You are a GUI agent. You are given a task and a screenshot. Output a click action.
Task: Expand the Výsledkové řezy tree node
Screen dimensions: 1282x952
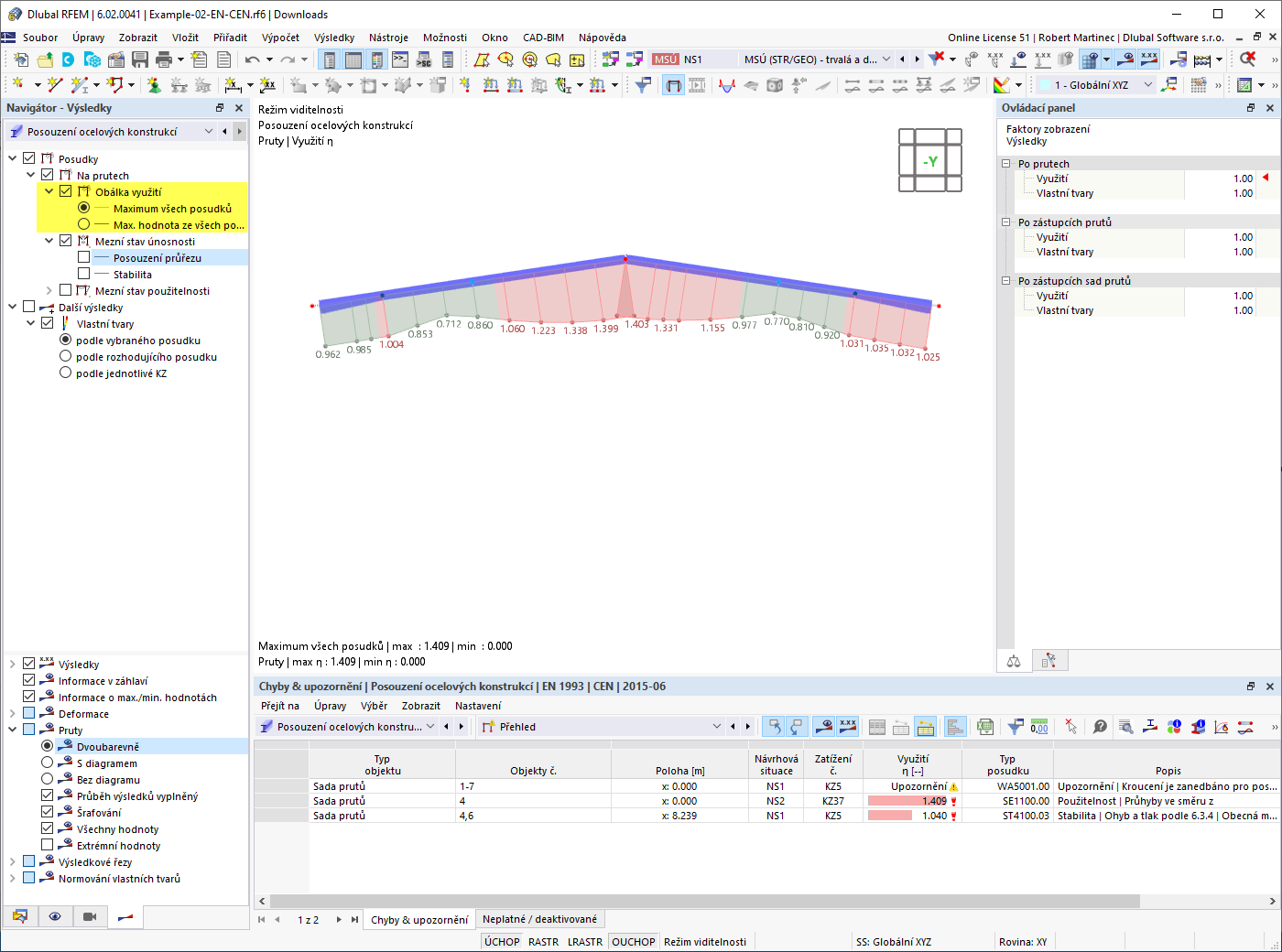pos(13,861)
